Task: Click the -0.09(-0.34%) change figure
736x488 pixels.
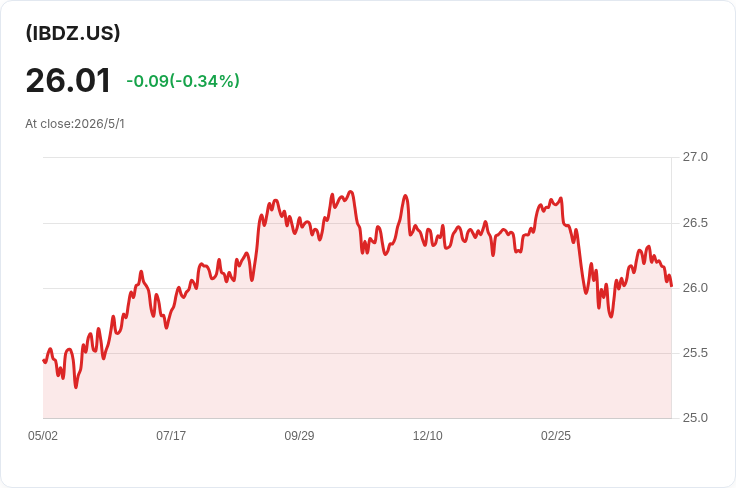Action: pos(183,81)
